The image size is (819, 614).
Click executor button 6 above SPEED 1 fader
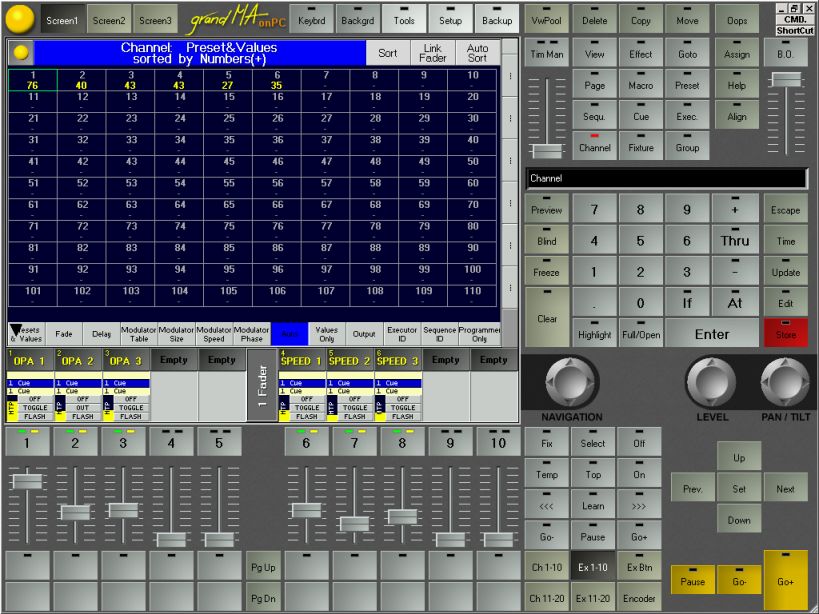point(306,442)
